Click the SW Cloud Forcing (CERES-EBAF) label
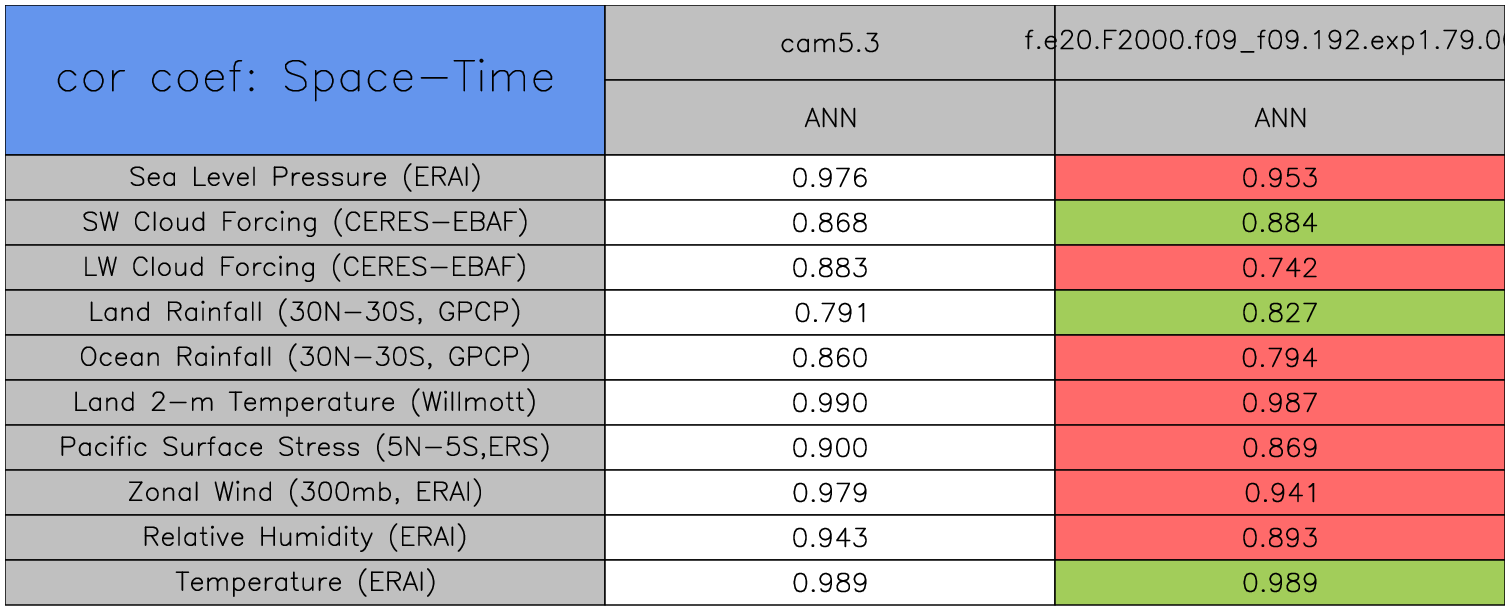The image size is (1510, 611). [305, 223]
